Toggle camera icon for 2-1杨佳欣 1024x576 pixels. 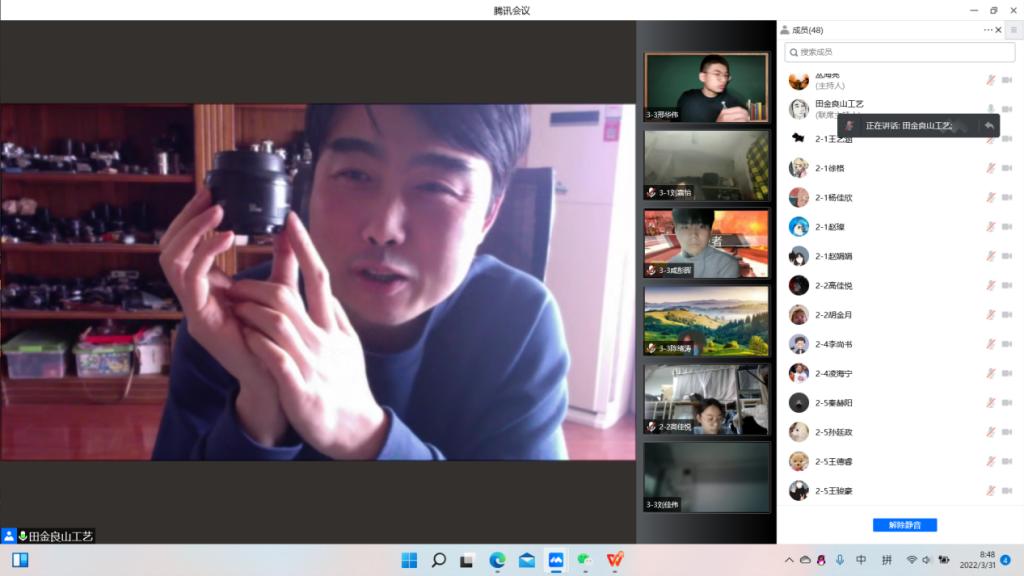1007,197
